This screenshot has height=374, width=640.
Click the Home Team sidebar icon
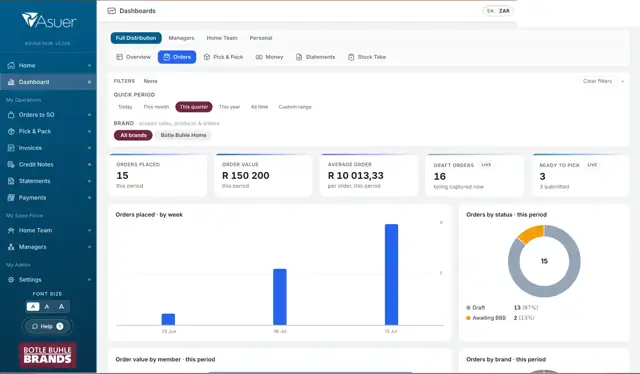pyautogui.click(x=11, y=230)
